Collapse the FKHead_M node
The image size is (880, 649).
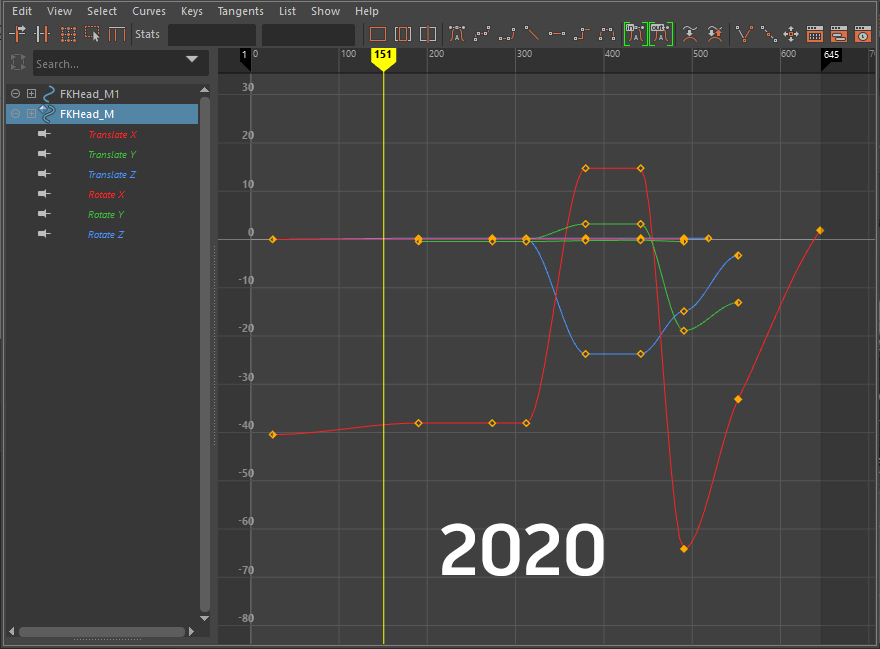tap(15, 113)
